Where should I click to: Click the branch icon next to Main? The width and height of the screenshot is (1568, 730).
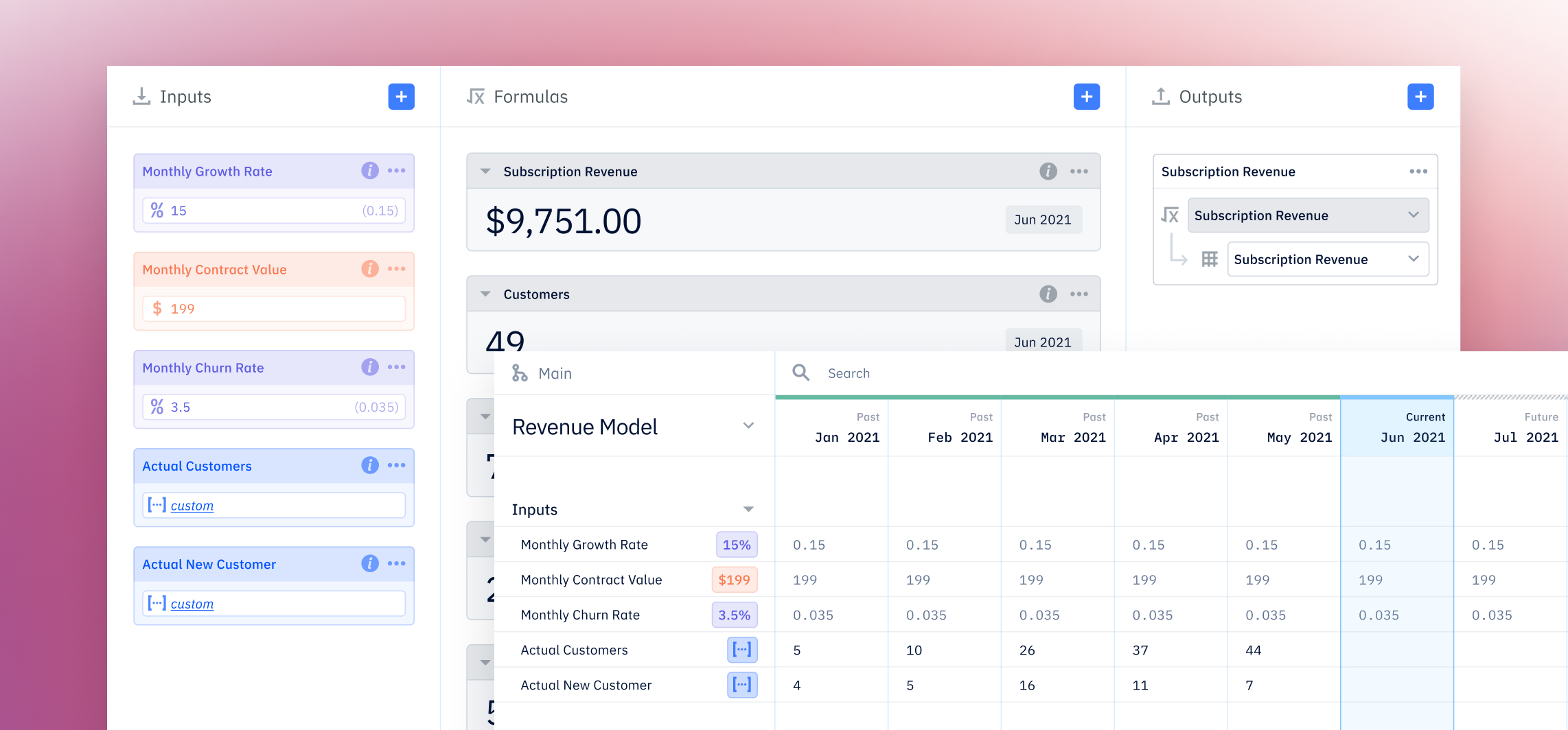[520, 373]
